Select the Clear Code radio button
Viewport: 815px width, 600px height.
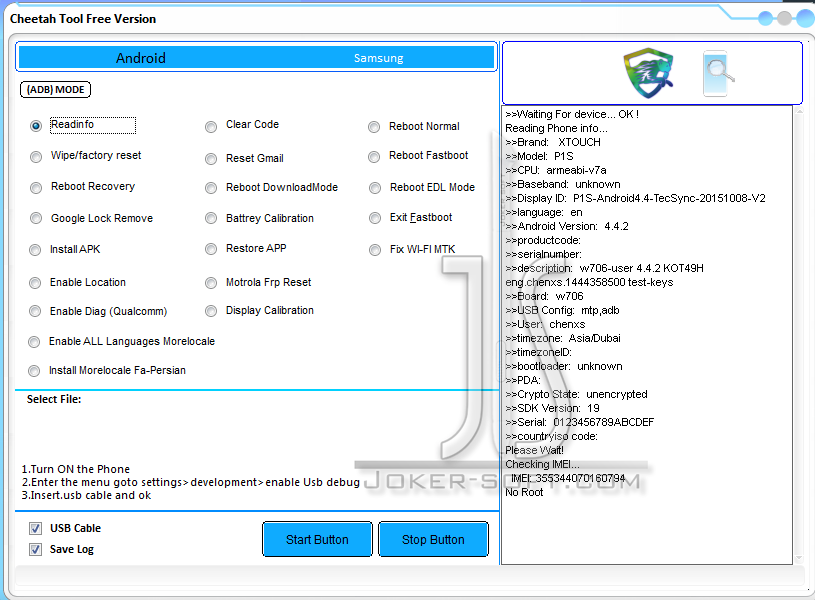click(211, 127)
